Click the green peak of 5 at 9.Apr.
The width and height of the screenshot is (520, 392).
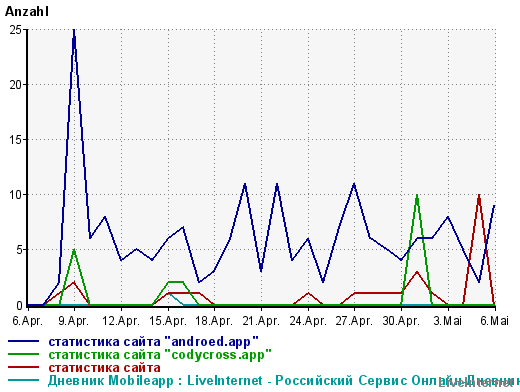[74, 251]
